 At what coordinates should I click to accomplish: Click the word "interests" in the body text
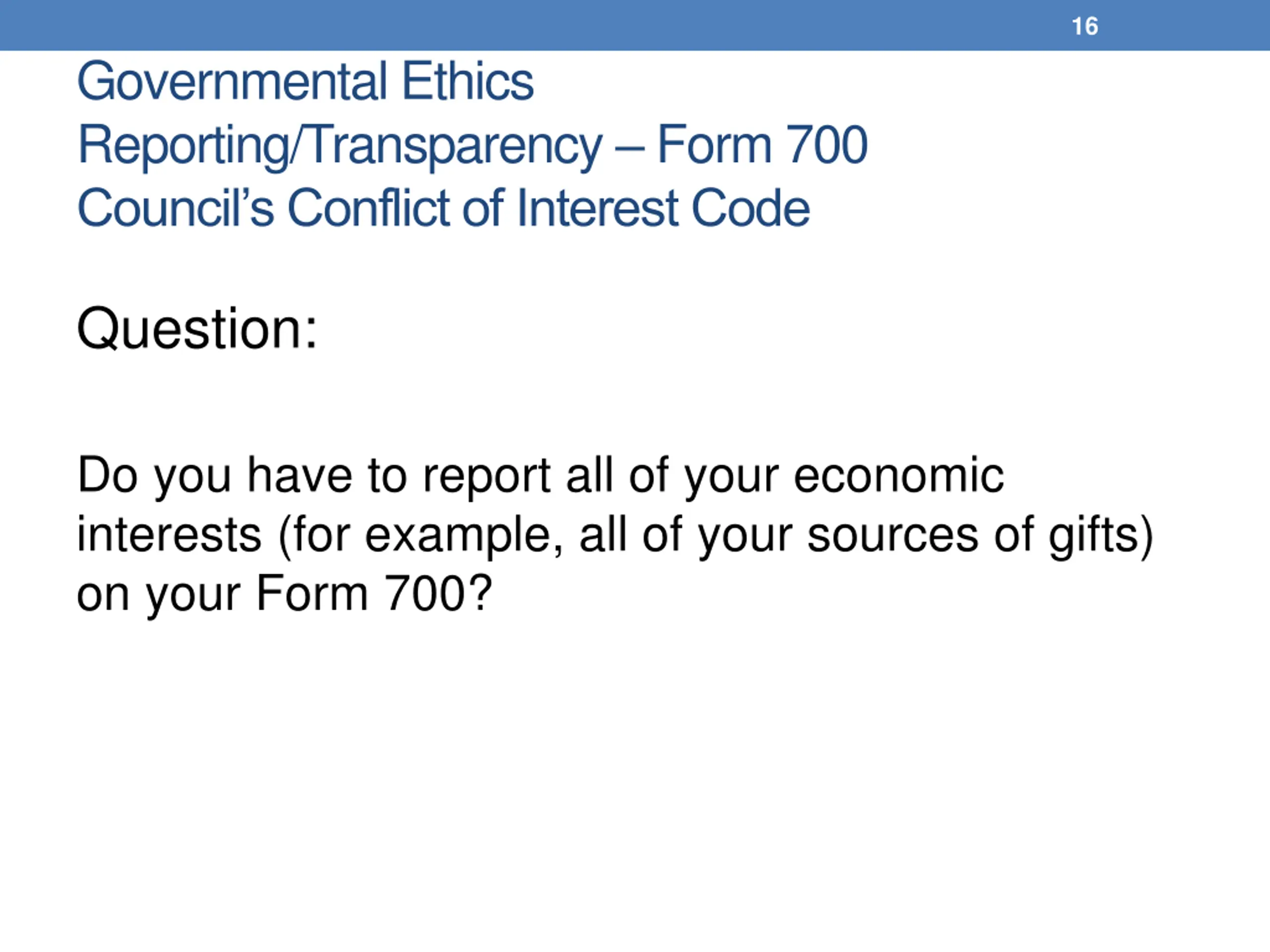[x=169, y=535]
